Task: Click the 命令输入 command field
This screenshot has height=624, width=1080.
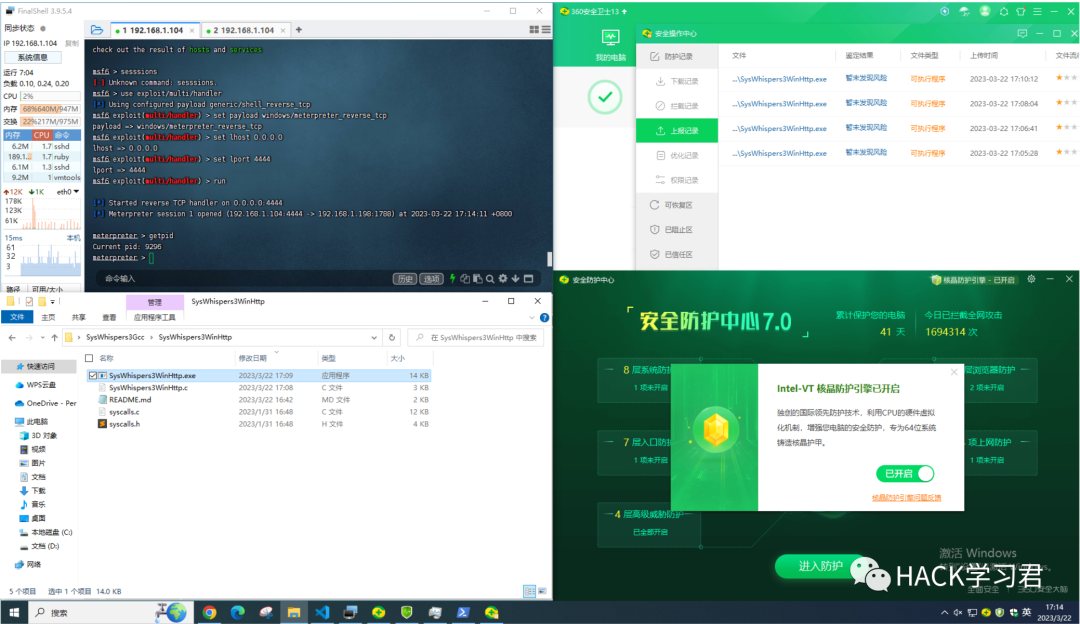Action: 241,279
